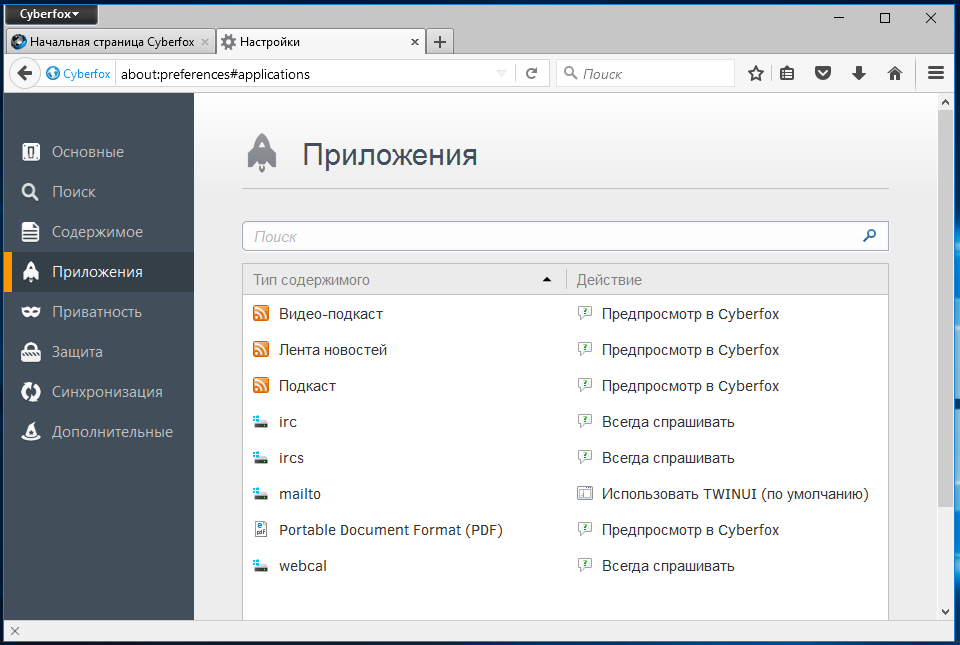960x645 pixels.
Task: Click the Синхронизация sync icon
Action: coord(31,392)
